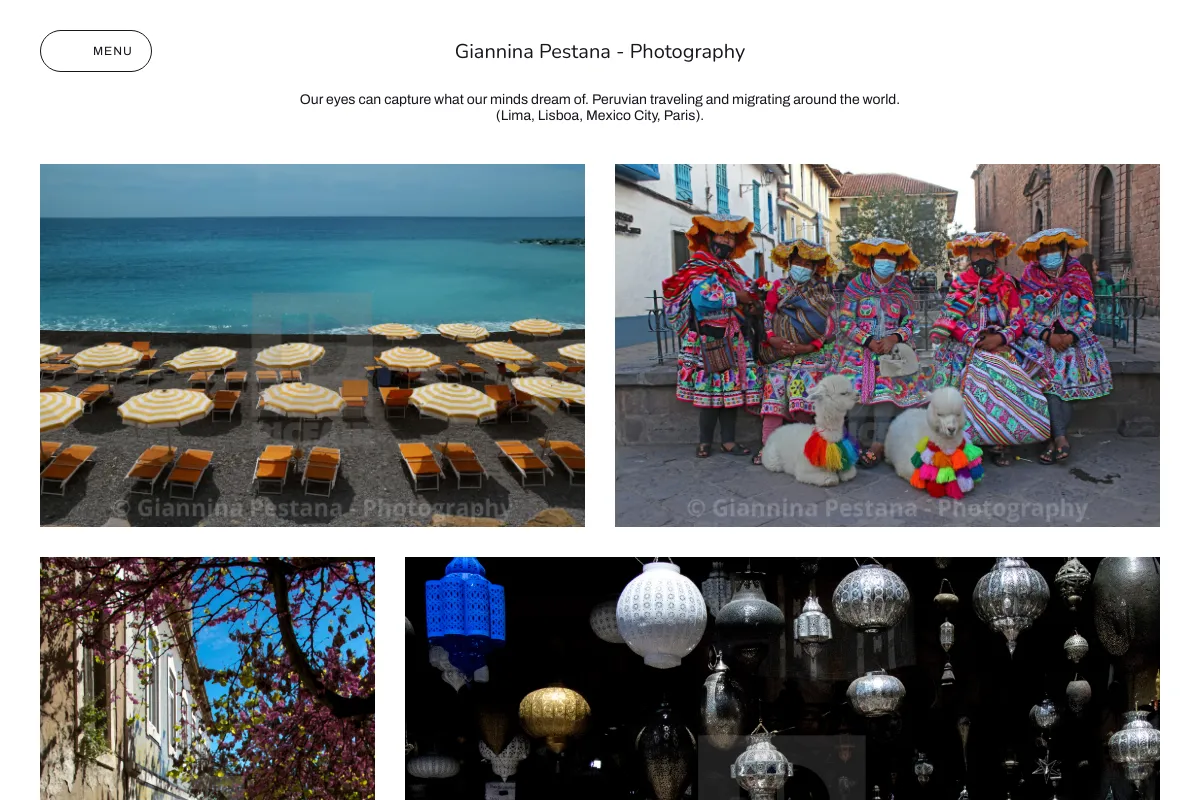Screen dimensions: 1200x800
Task: Click the Giannina Pestana - Photography site title
Action: (600, 51)
